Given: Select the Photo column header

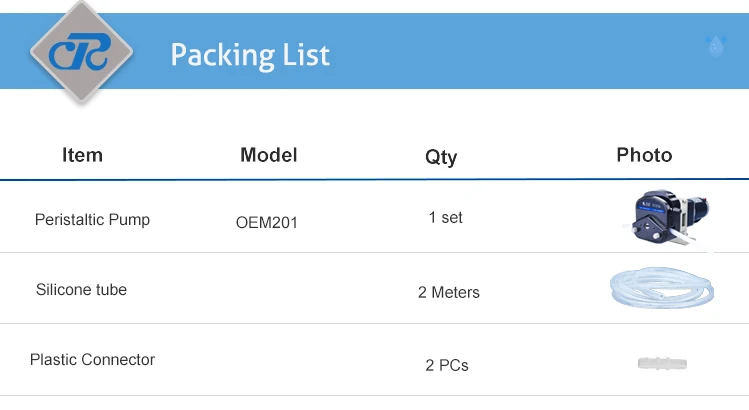Looking at the screenshot, I should point(644,155).
